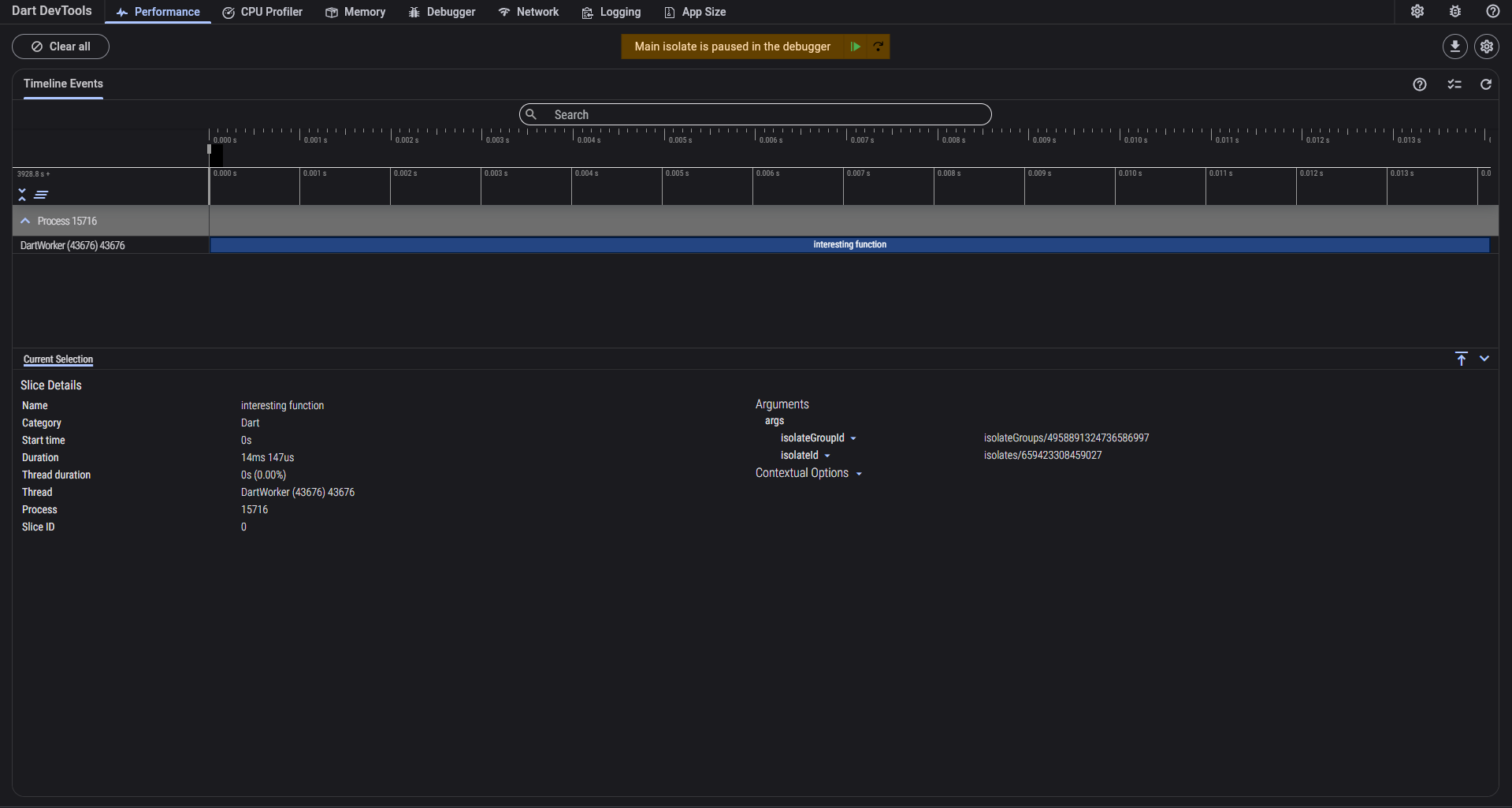The height and width of the screenshot is (808, 1512).
Task: Open the Logging tab
Action: 611,12
